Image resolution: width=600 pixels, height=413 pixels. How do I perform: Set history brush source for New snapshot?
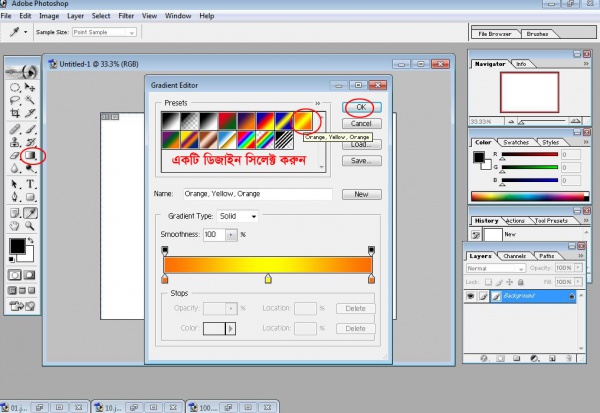tap(476, 235)
